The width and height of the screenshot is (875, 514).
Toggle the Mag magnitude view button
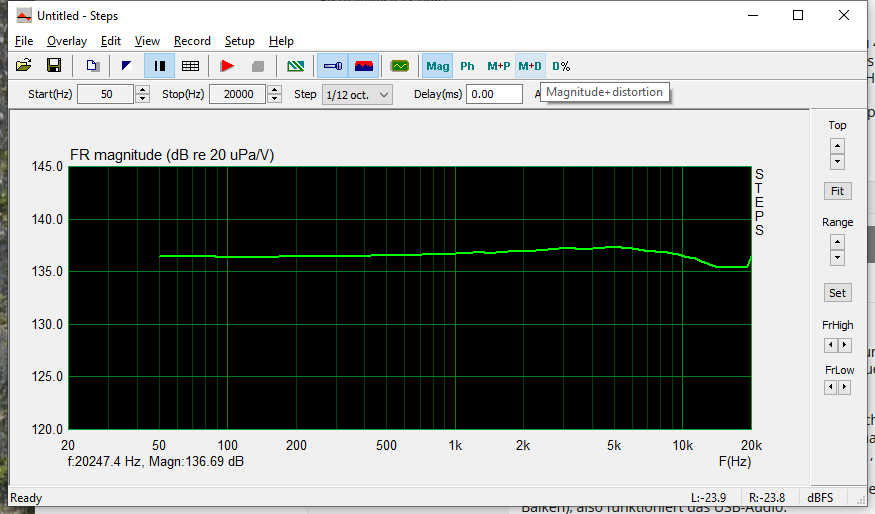click(x=437, y=66)
